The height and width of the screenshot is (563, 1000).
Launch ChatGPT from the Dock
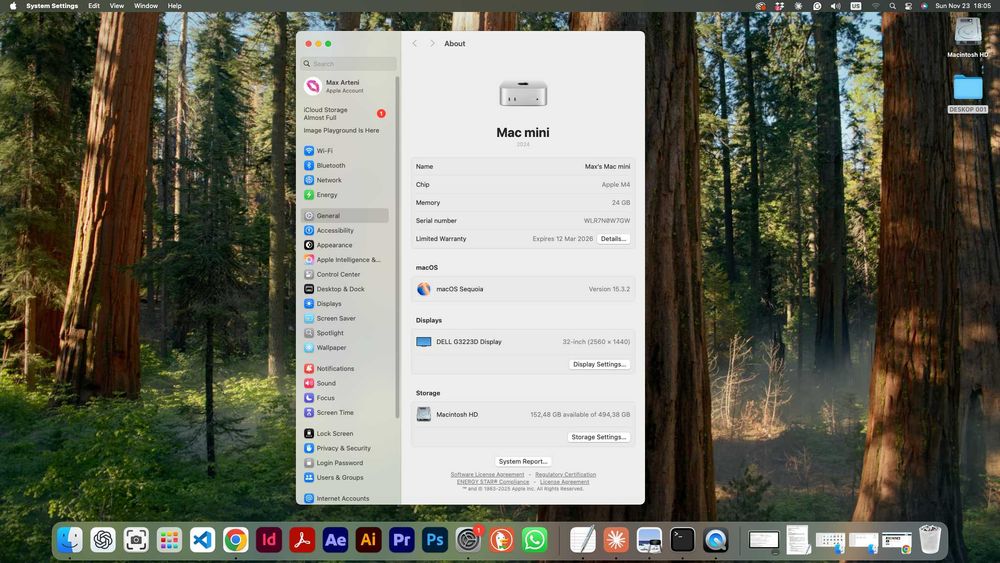[103, 540]
